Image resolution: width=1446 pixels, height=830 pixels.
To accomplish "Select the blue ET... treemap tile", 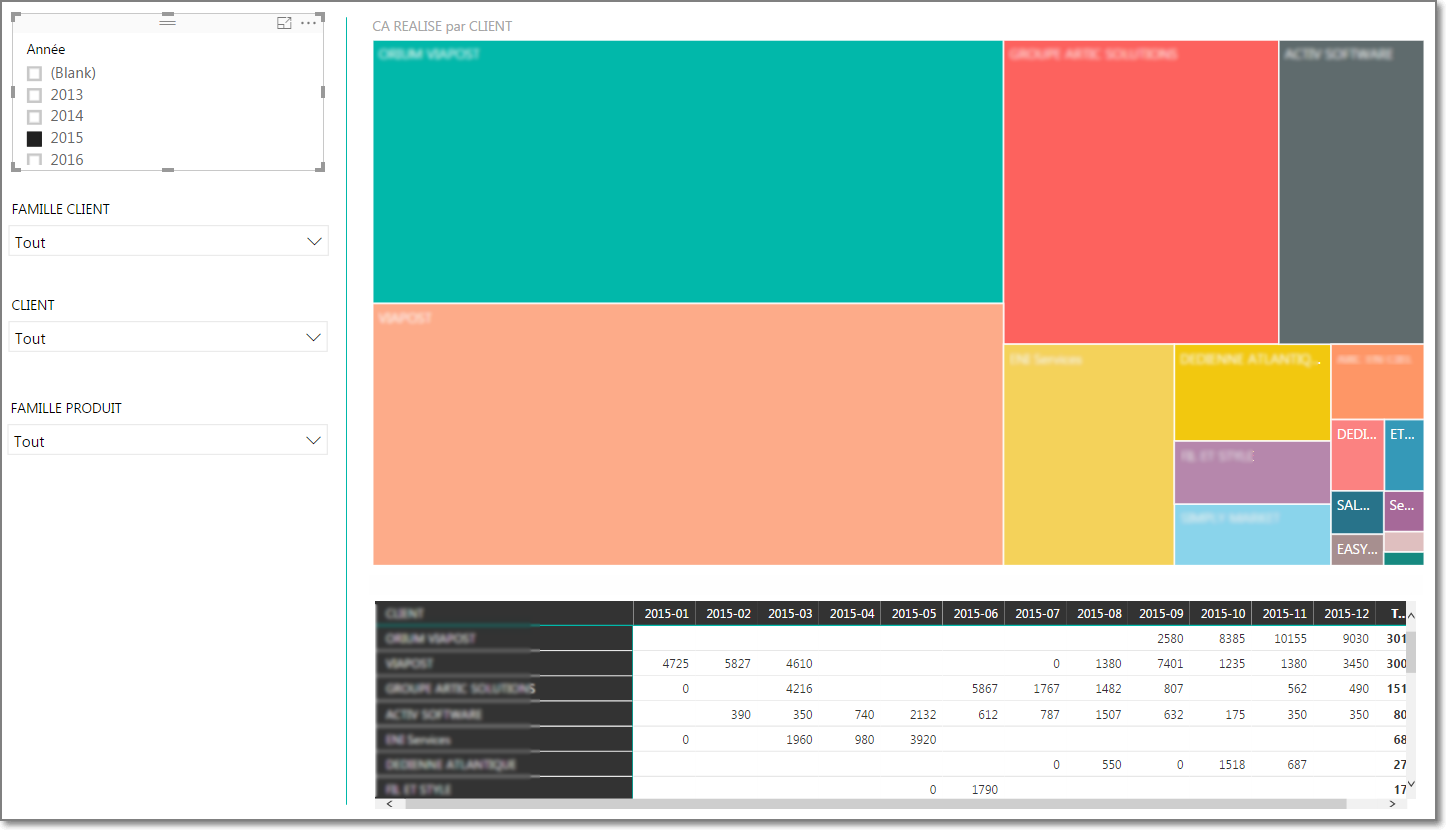I will (x=1404, y=455).
